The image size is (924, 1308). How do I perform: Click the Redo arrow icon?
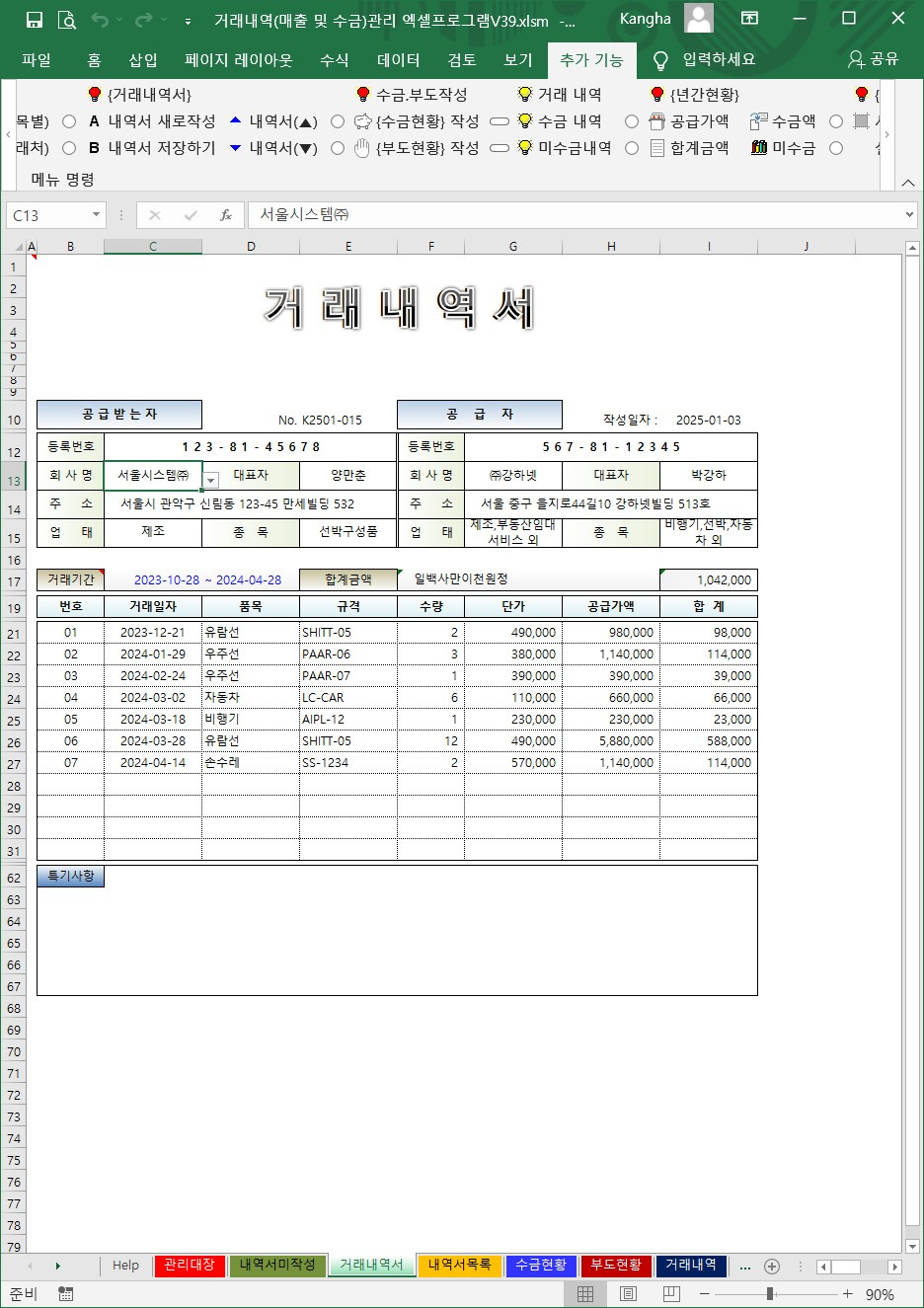click(x=144, y=20)
